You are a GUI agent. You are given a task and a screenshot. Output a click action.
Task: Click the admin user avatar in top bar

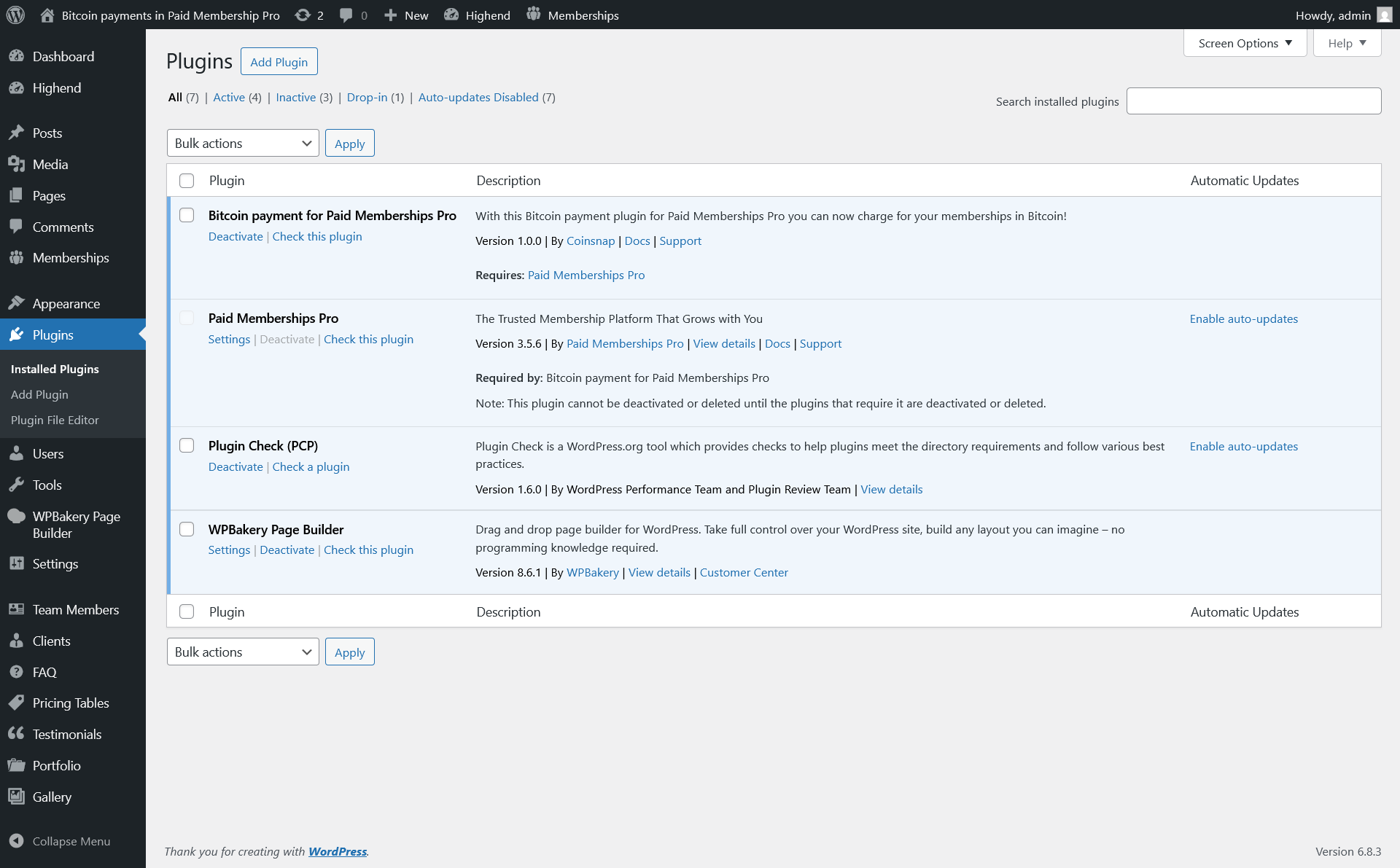click(1384, 15)
